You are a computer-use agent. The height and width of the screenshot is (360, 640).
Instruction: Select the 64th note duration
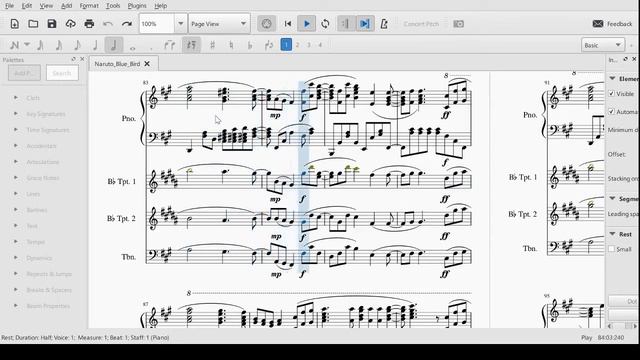(40, 45)
